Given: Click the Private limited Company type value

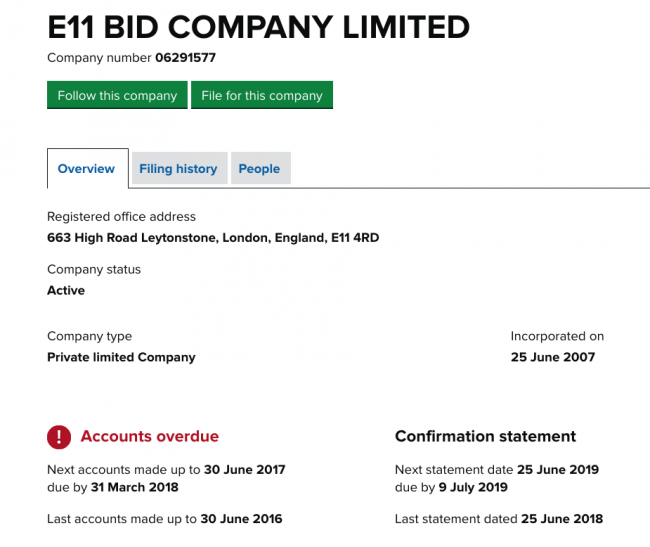Looking at the screenshot, I should click(x=121, y=357).
